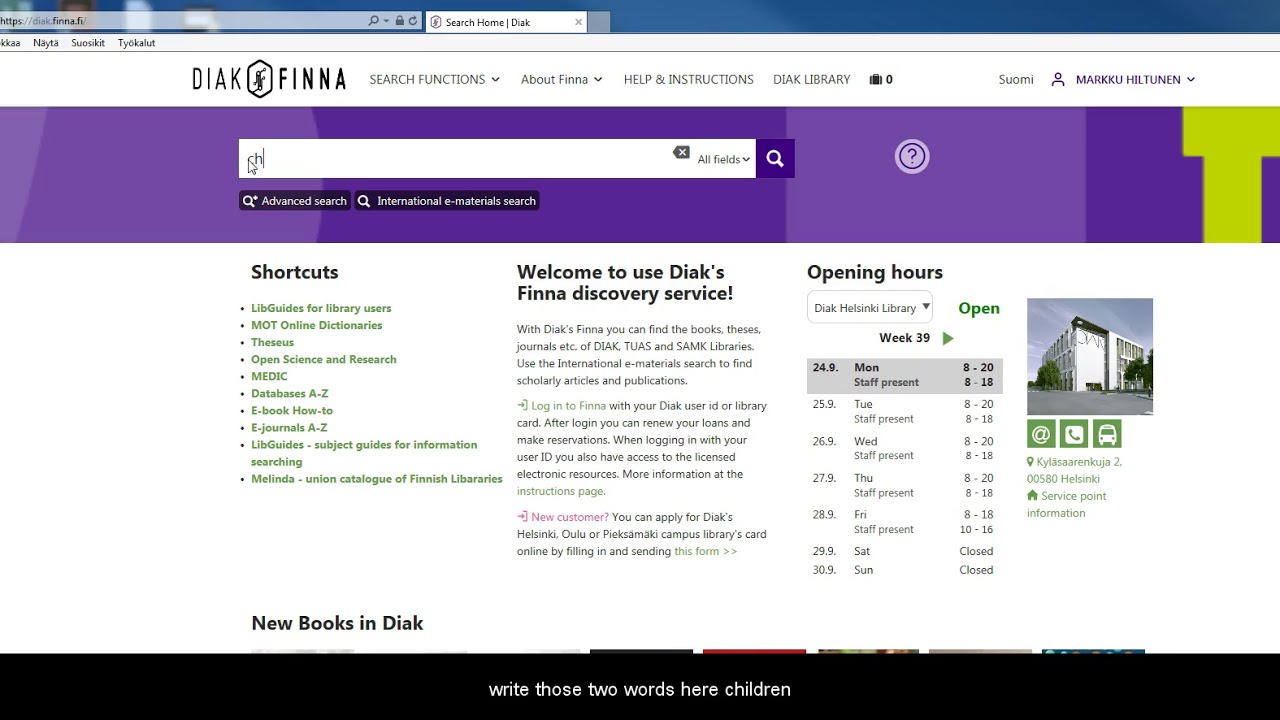Go to next week with green arrow
The width and height of the screenshot is (1280, 720).
tap(948, 338)
